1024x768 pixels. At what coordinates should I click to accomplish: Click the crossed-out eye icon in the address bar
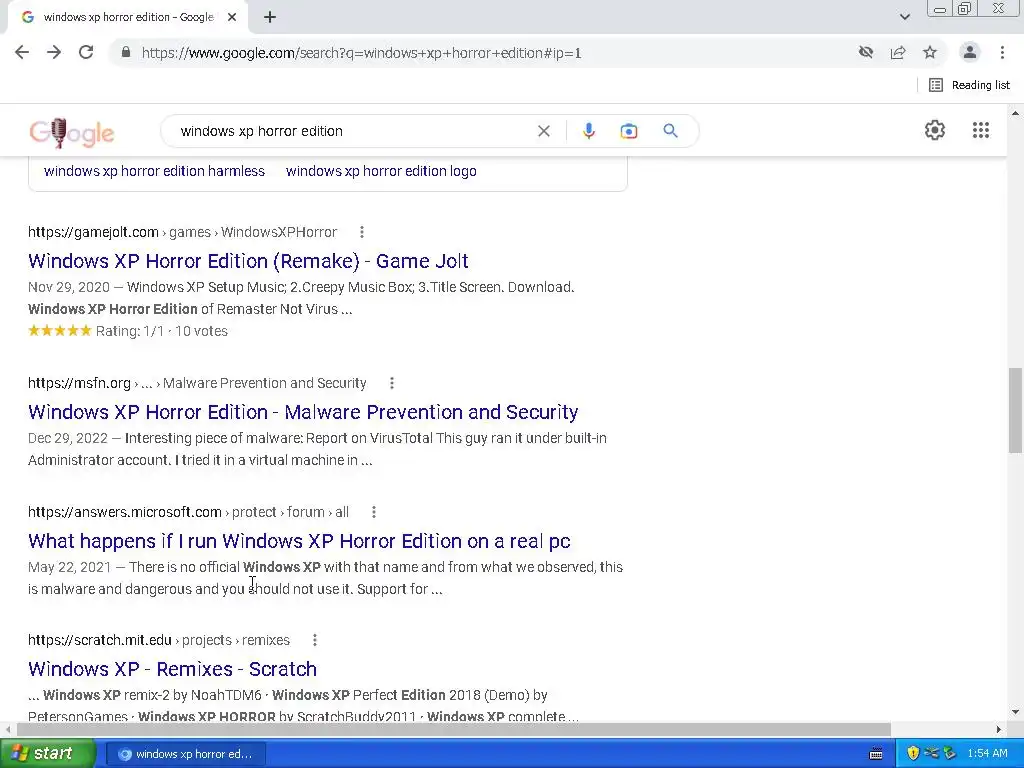pyautogui.click(x=866, y=52)
